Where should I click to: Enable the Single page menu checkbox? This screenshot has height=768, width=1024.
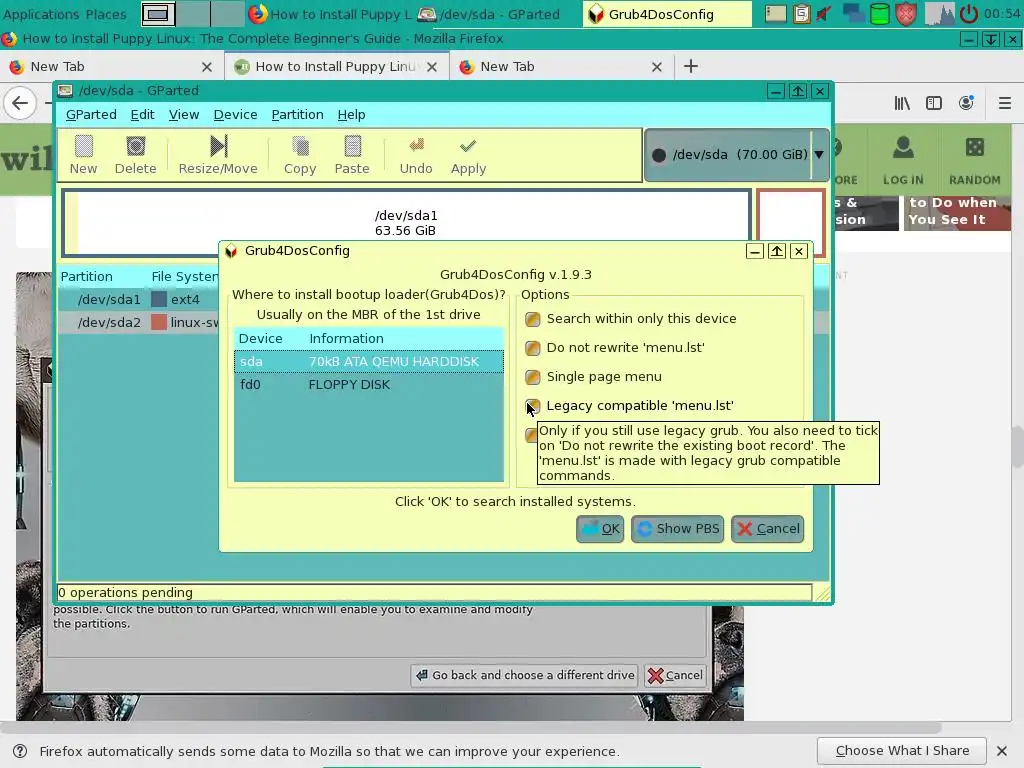coord(533,377)
